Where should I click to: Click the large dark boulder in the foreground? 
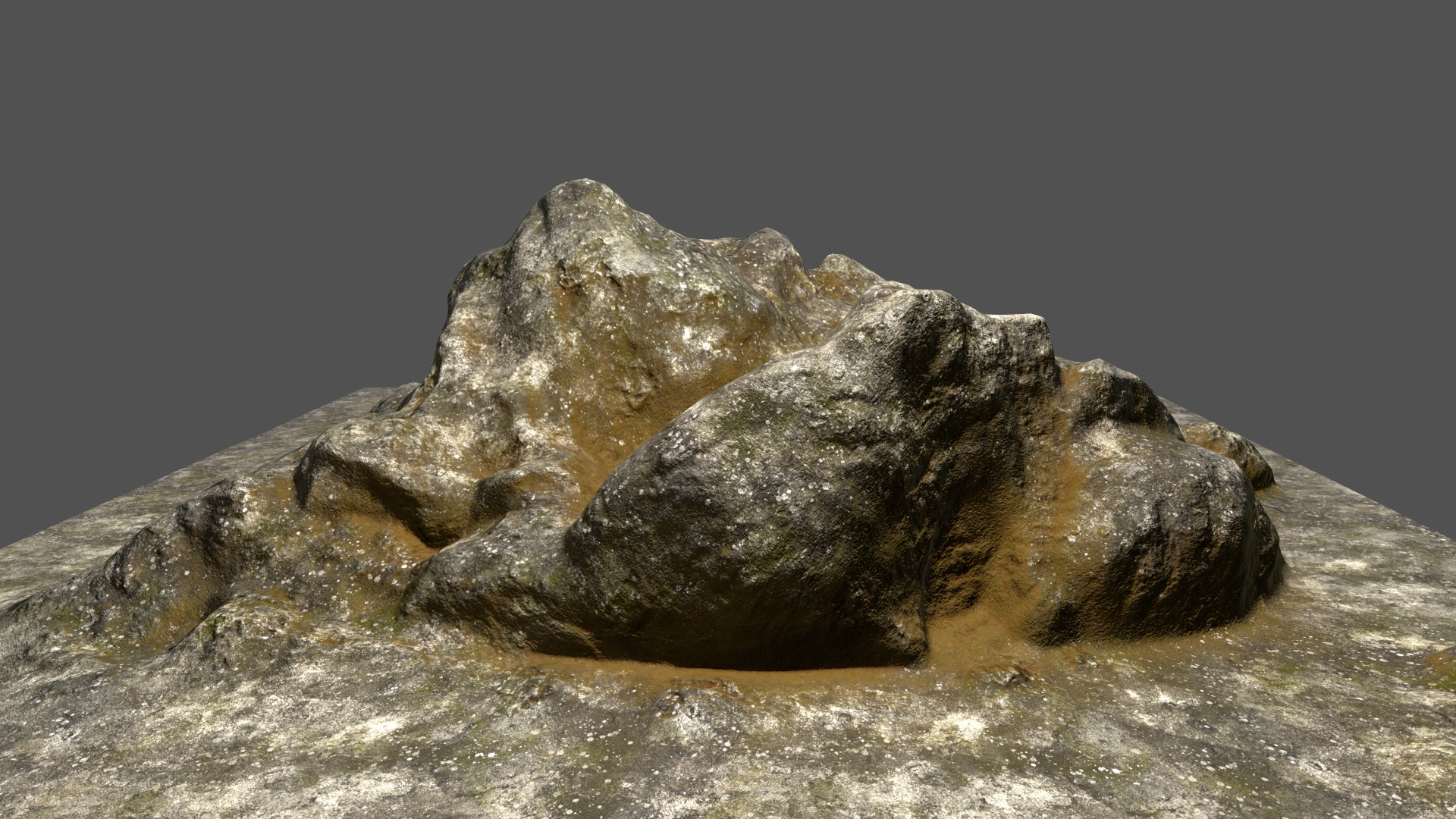(x=758, y=493)
